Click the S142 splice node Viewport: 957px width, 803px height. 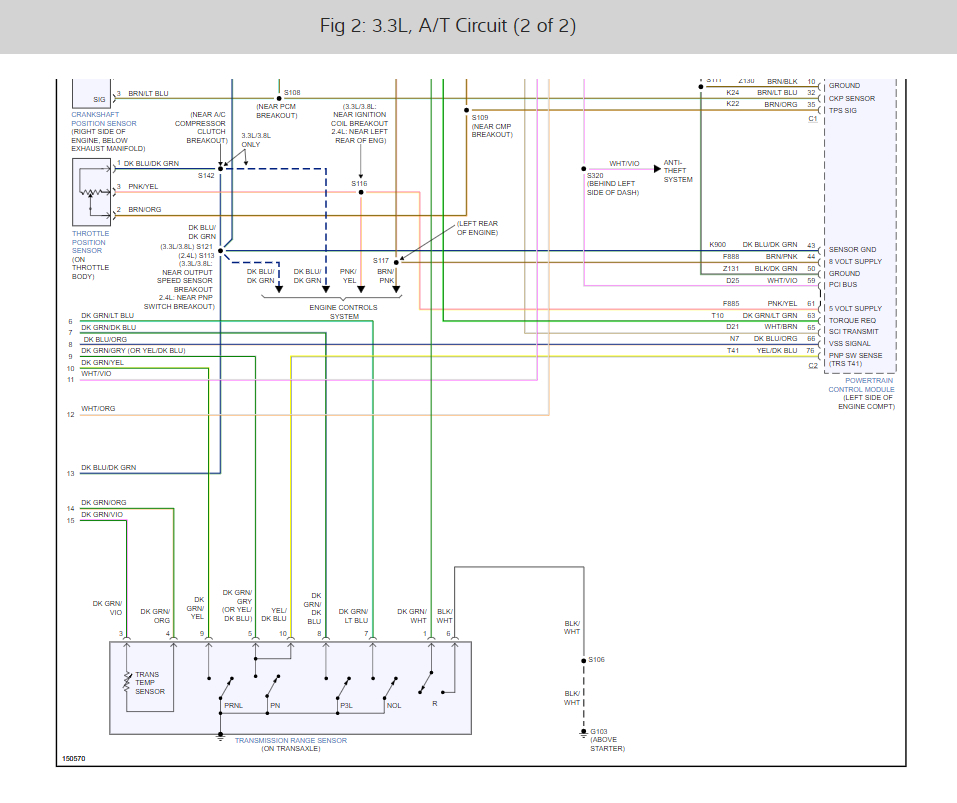[x=221, y=168]
